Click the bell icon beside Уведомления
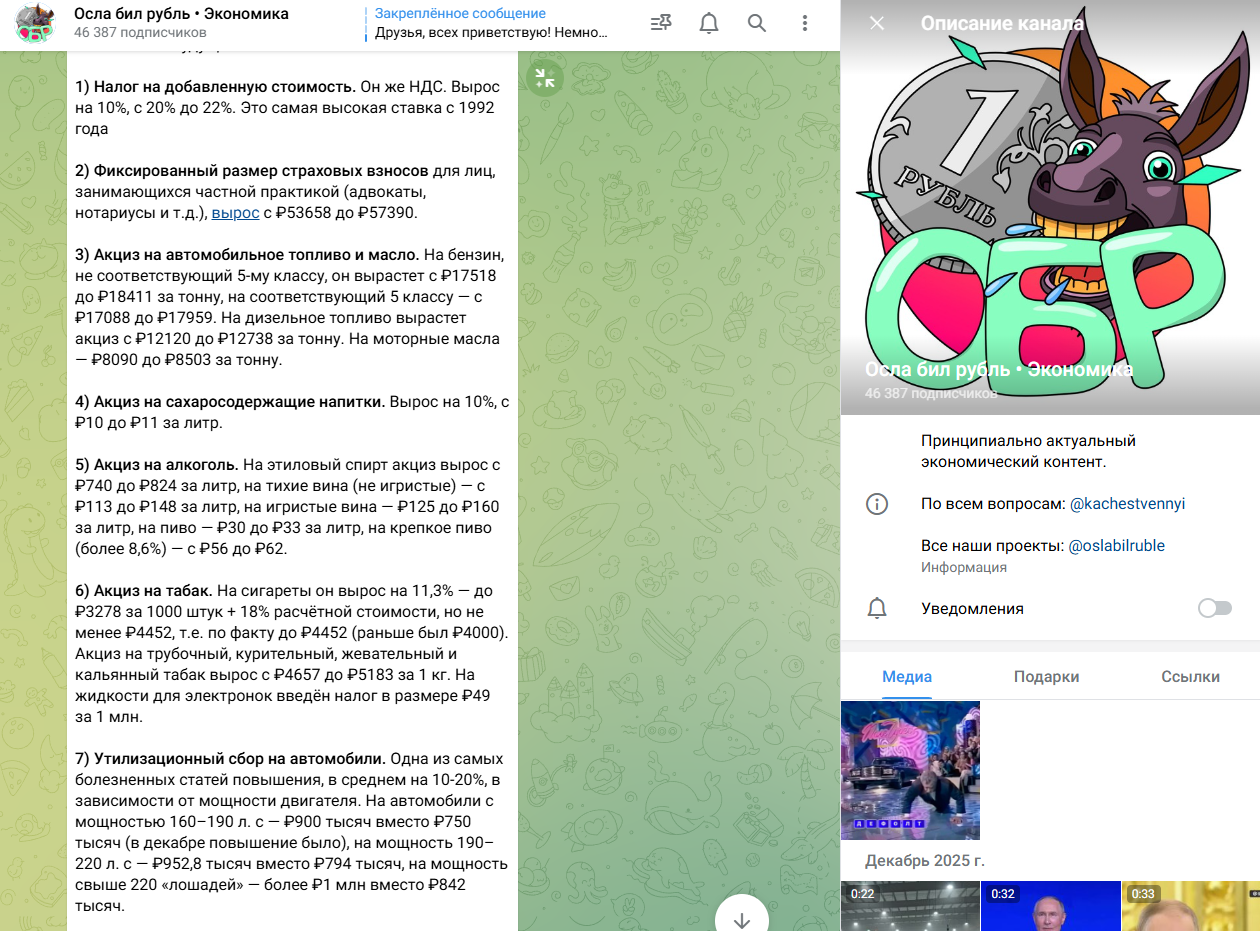This screenshot has height=931, width=1260. point(877,608)
